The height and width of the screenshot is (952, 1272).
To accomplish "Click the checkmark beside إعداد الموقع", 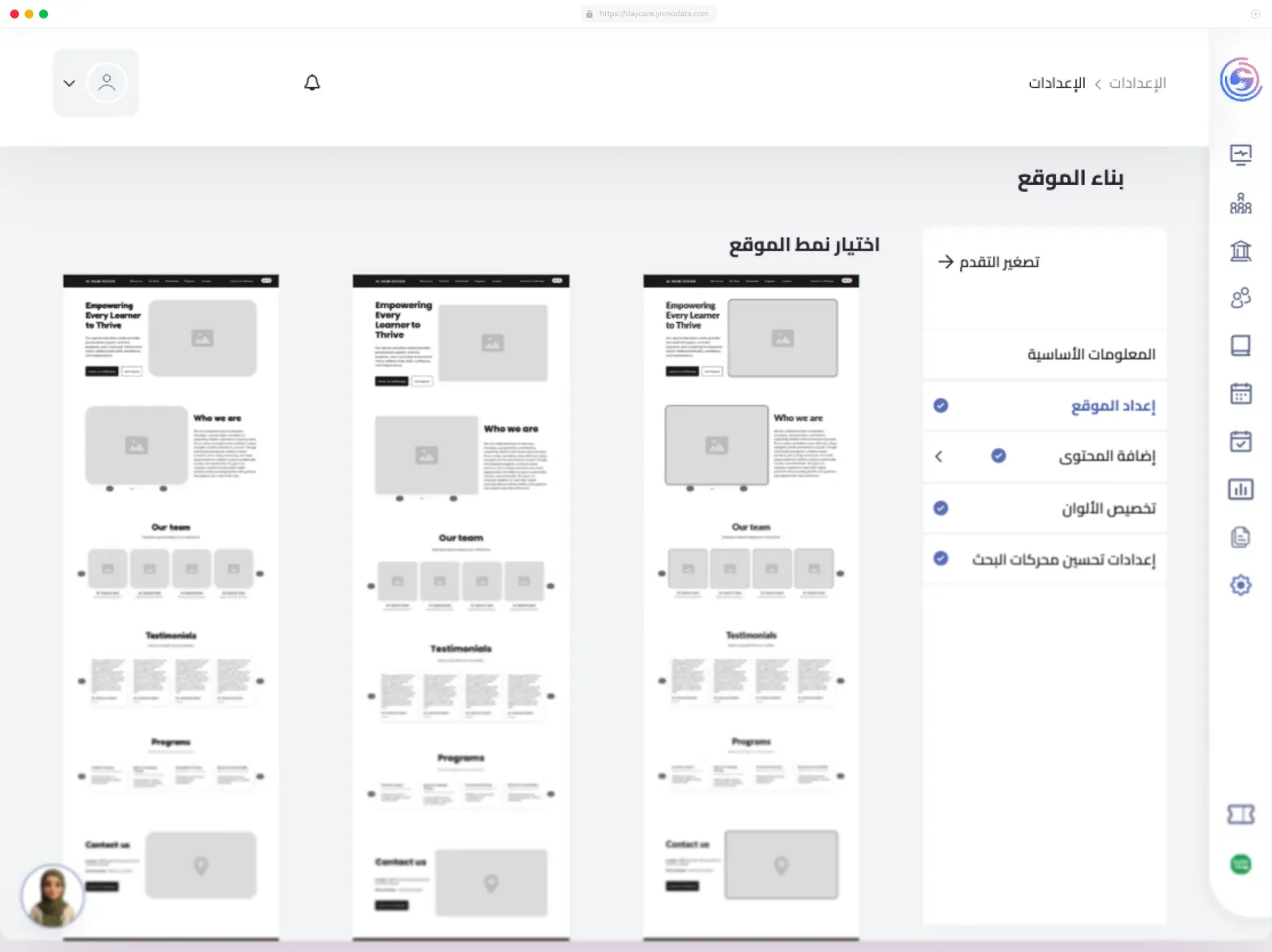I will pos(940,405).
